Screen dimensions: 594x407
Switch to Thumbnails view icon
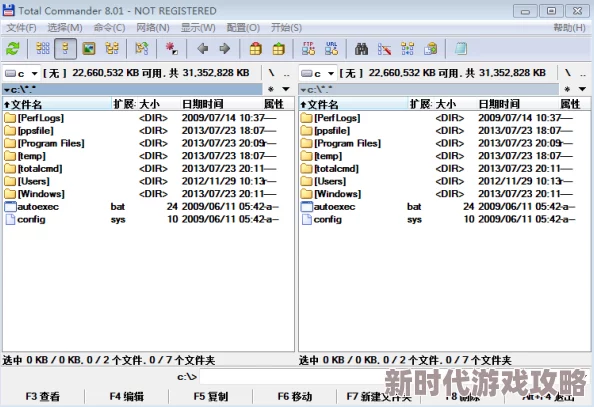click(89, 49)
